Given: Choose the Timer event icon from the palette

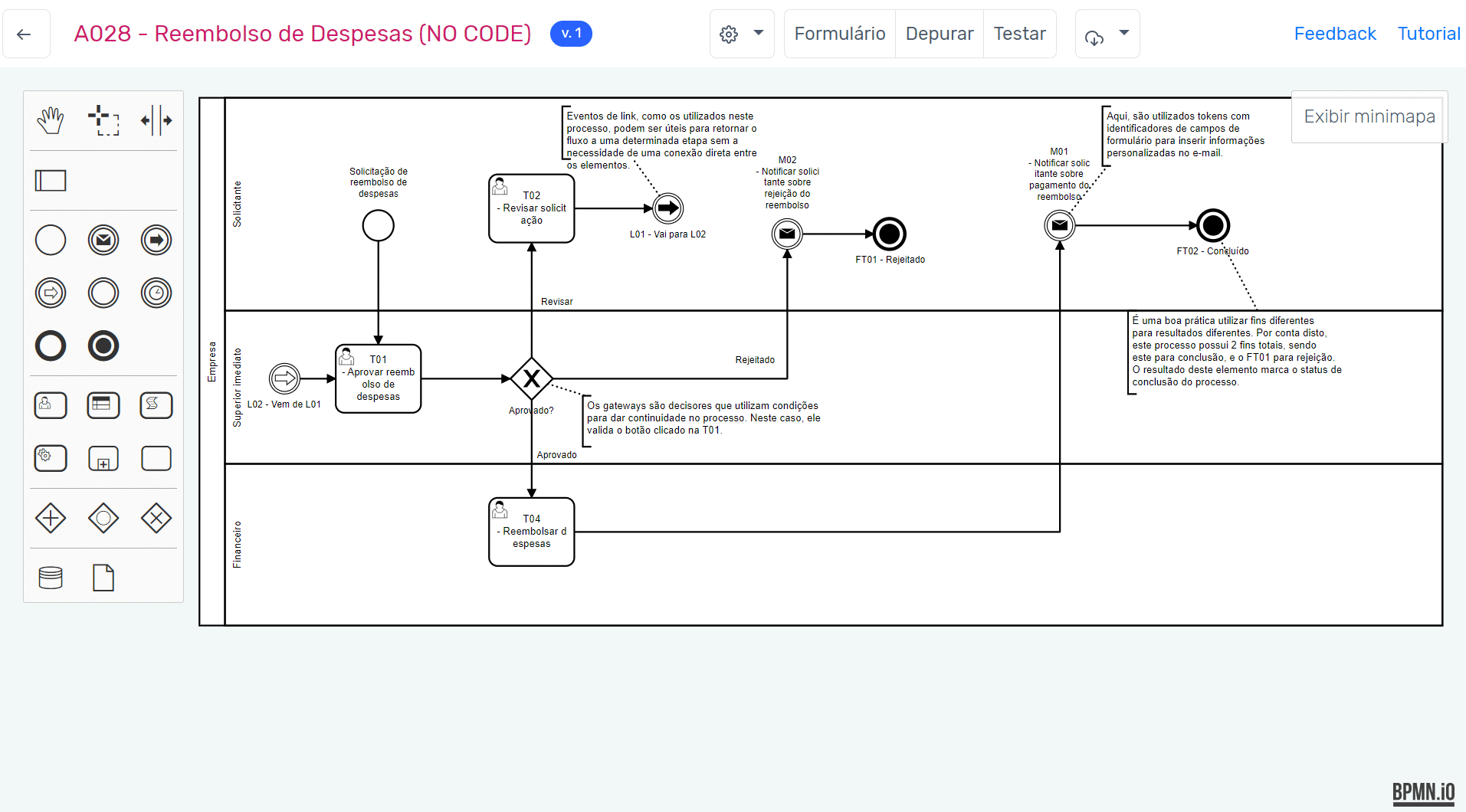Looking at the screenshot, I should 156,293.
